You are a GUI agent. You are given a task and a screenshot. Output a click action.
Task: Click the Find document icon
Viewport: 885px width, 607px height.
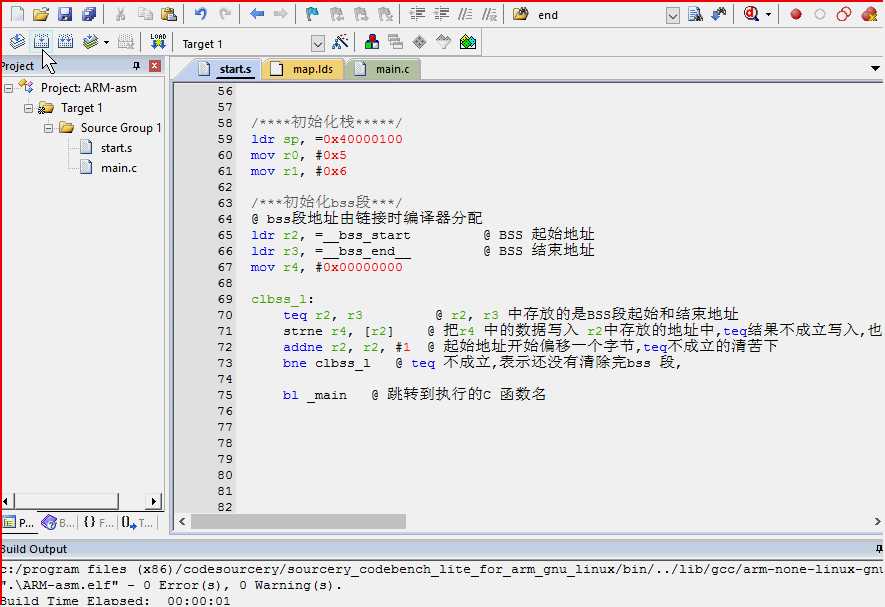695,14
